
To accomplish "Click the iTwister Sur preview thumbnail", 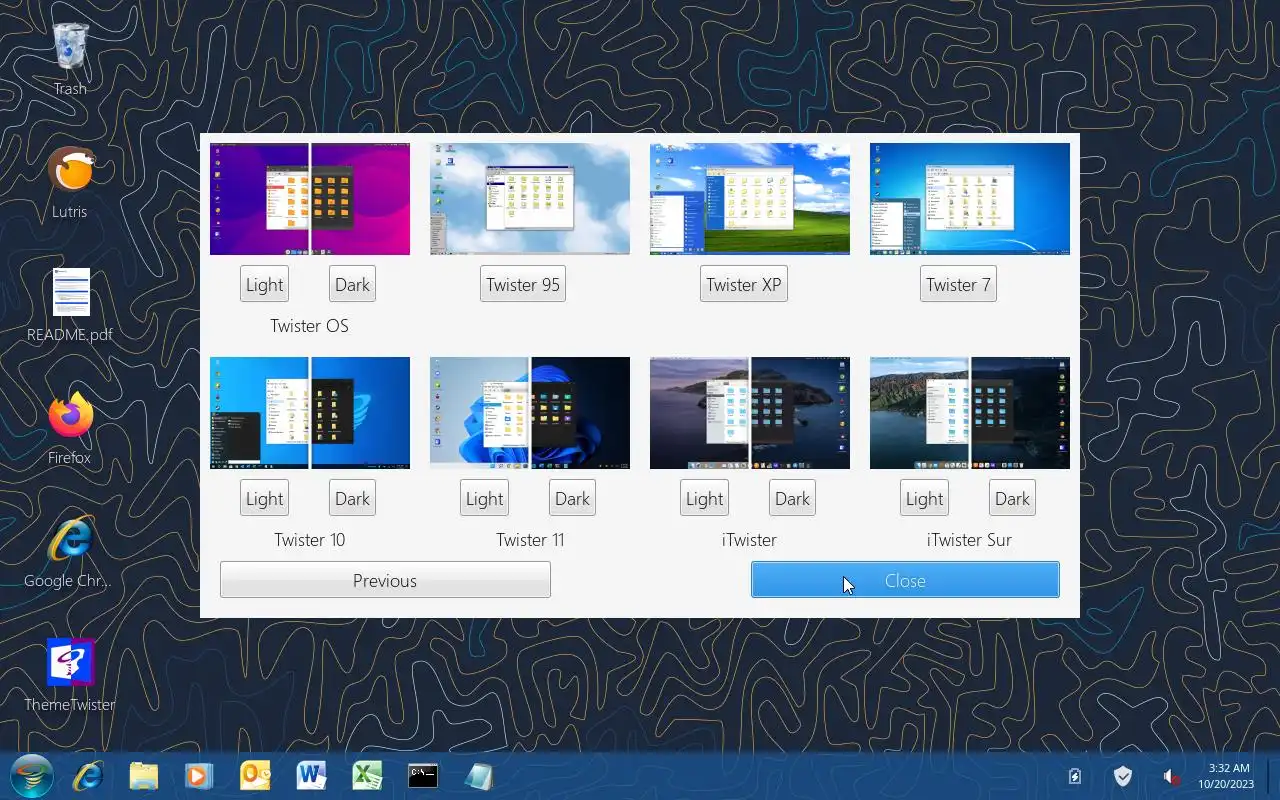I will coord(970,413).
